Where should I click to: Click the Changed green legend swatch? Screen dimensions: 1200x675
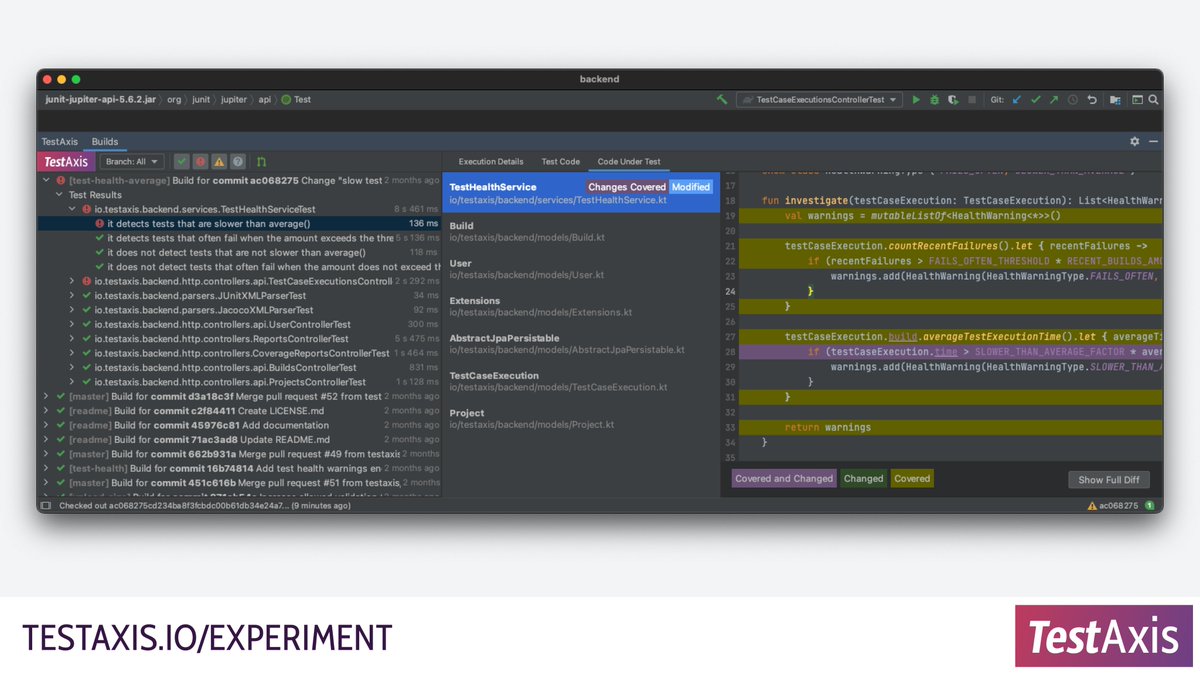pyautogui.click(x=863, y=479)
